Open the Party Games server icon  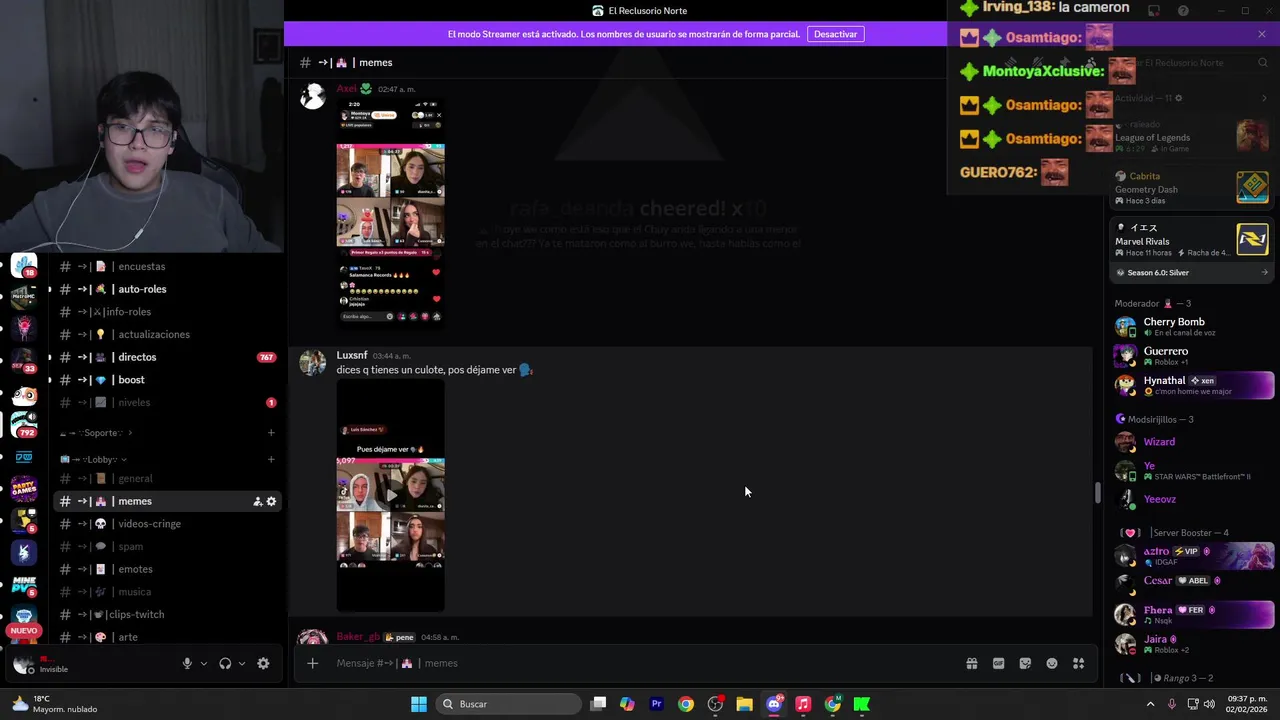coord(24,488)
